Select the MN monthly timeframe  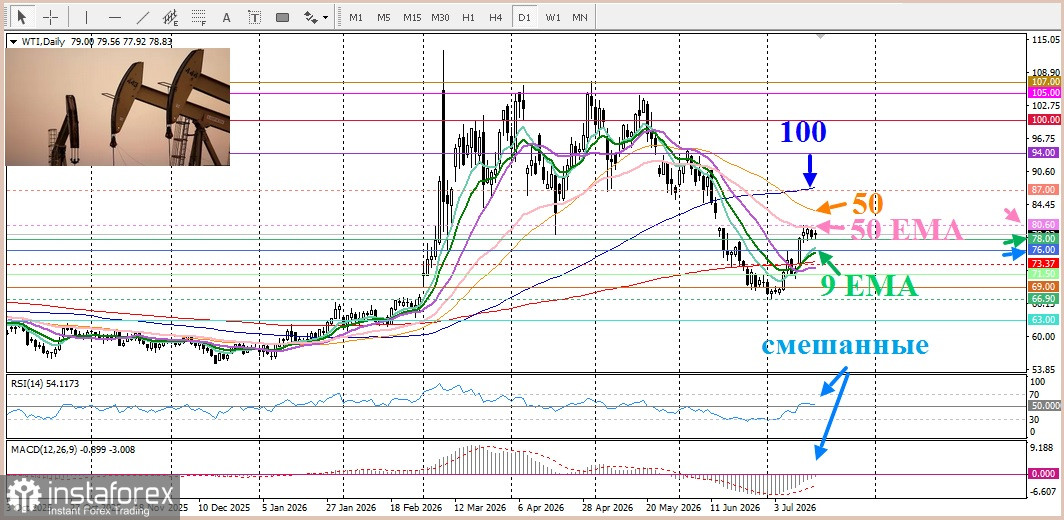580,16
